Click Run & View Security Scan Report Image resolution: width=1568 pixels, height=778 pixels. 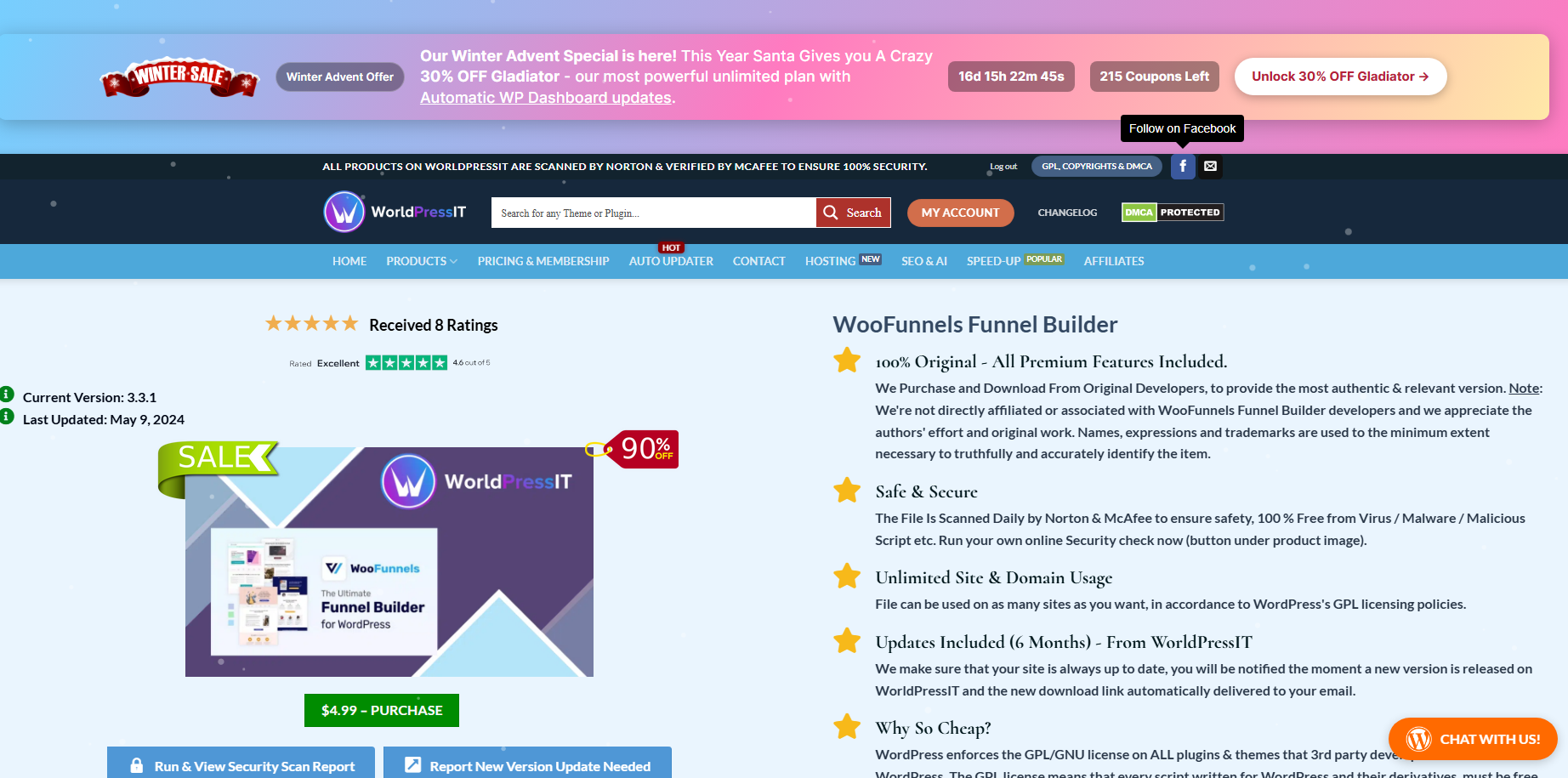pos(241,765)
